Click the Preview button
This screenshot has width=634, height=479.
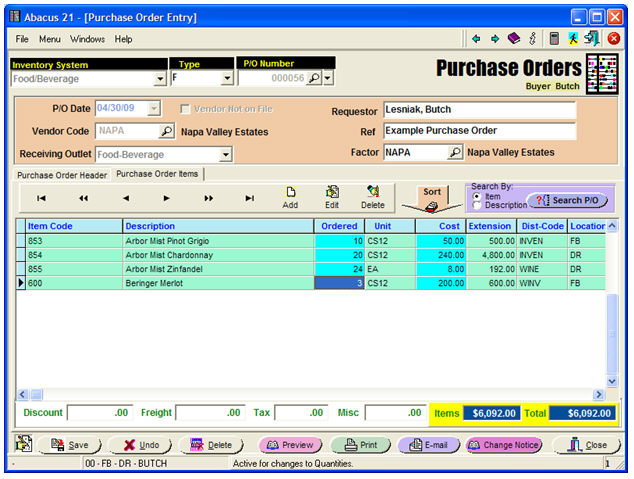point(290,445)
